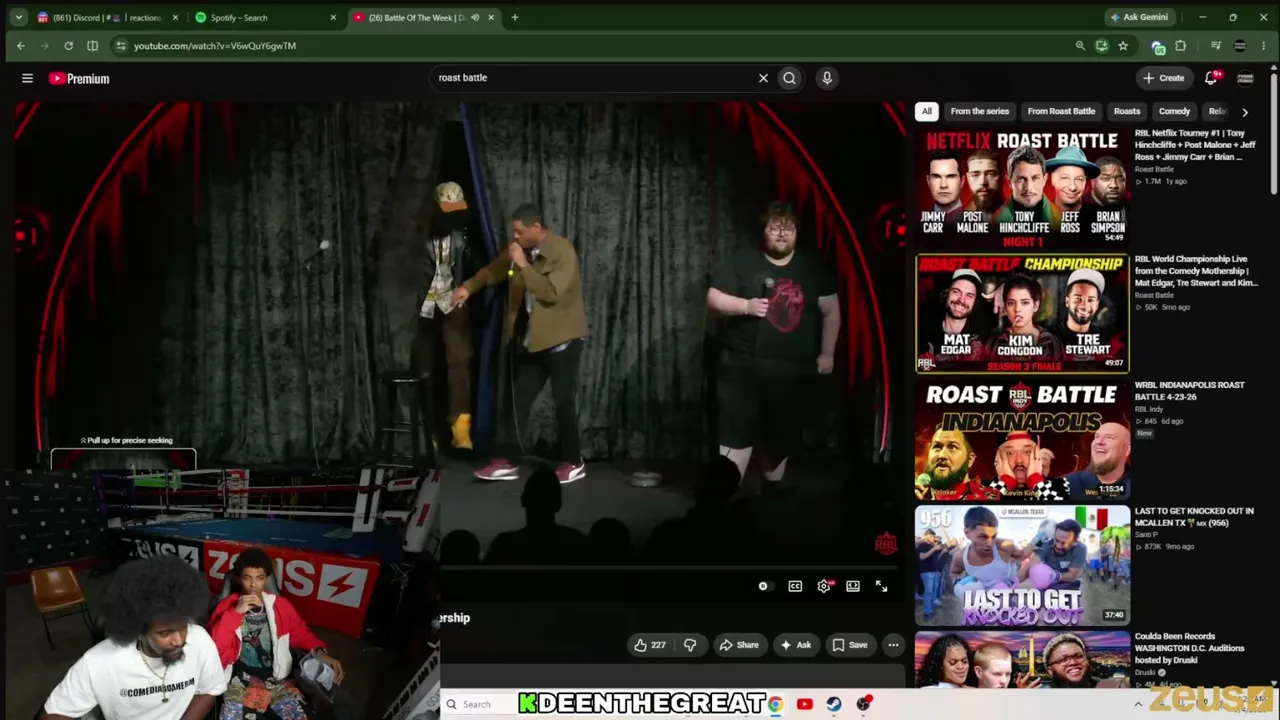This screenshot has height=720, width=1280.
Task: Click the Ask Gemini button
Action: pyautogui.click(x=1139, y=17)
